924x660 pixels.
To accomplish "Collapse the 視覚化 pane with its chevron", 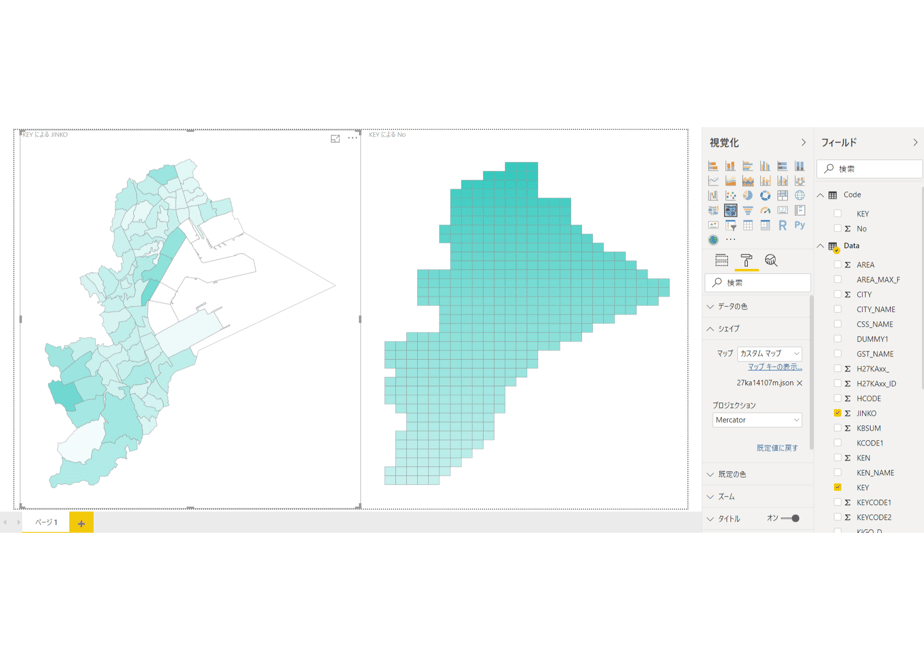I will coord(803,143).
